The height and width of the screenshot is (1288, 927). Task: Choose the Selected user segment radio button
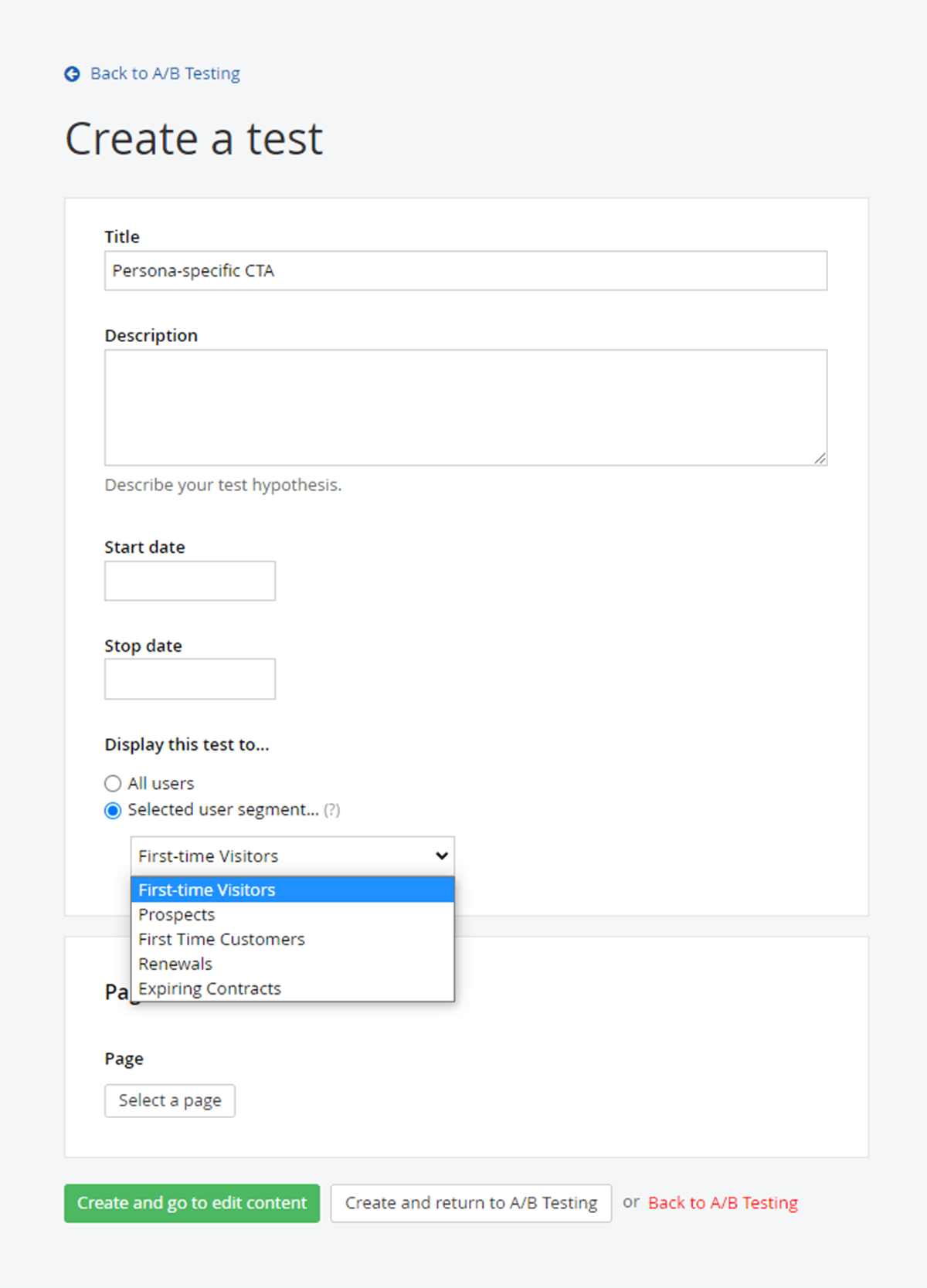coord(113,810)
